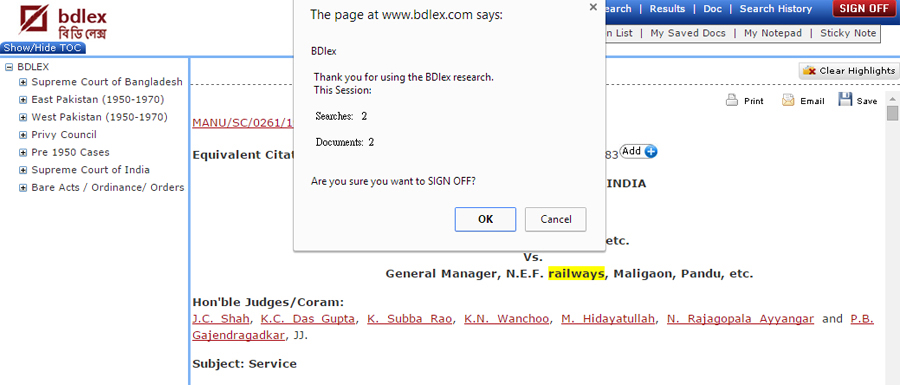Screen dimensions: 900x385
Task: Open the My Saved Docs menu item
Action: (688, 33)
